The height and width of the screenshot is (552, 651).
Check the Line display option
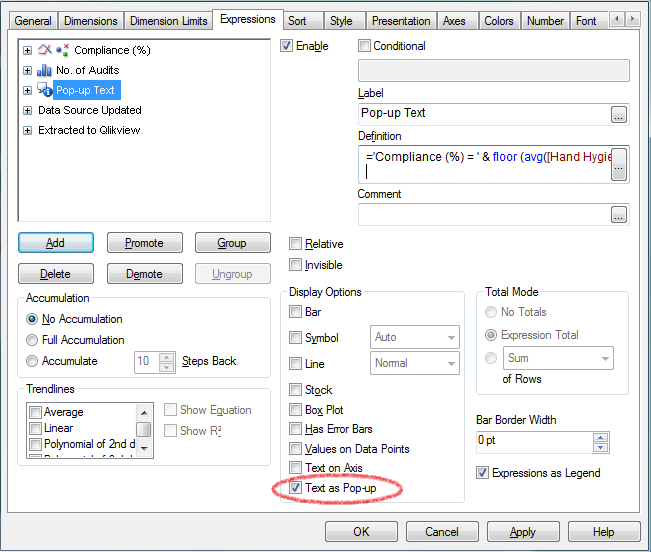(x=295, y=364)
